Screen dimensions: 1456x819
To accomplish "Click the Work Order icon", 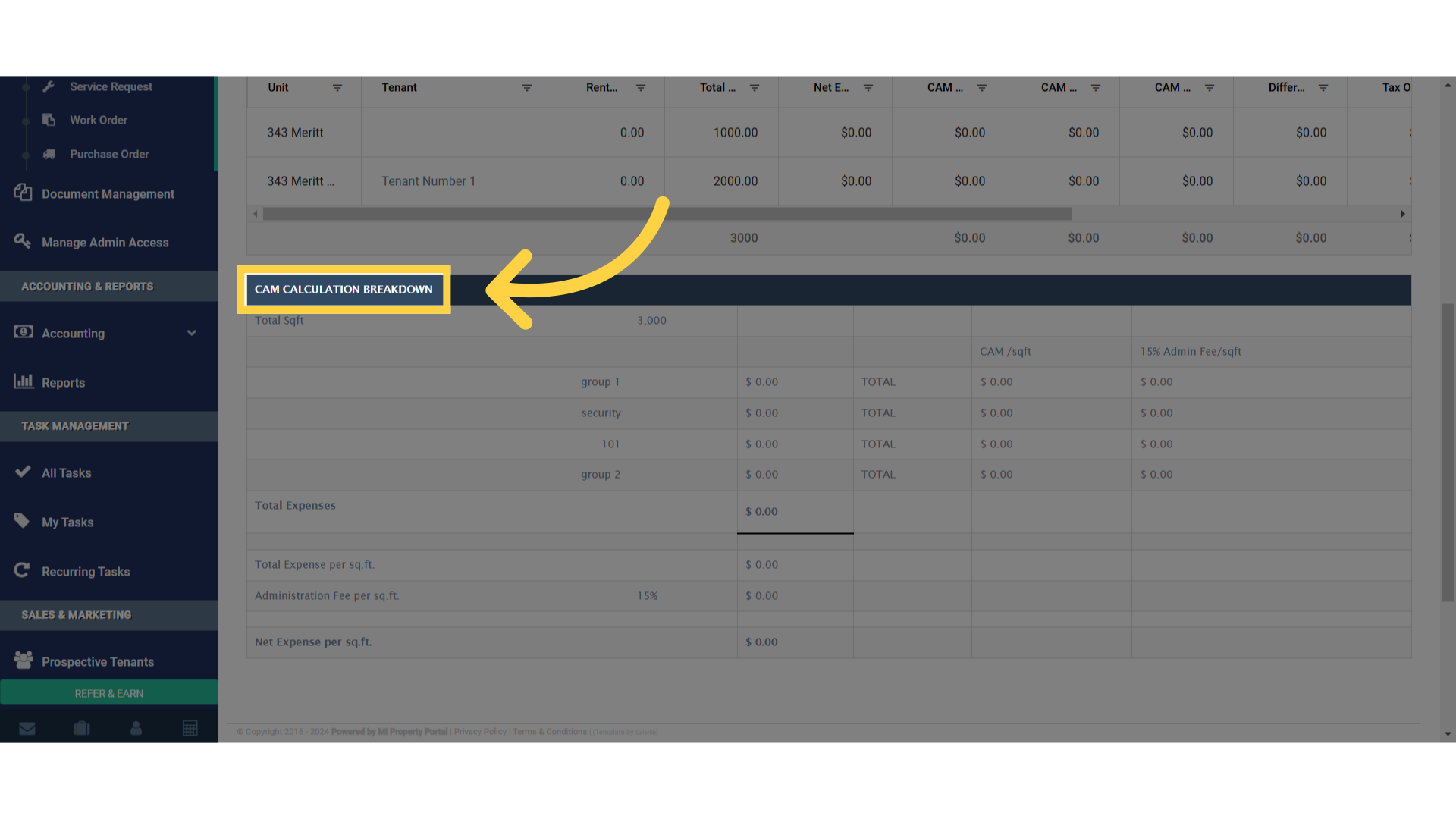I will pos(49,120).
